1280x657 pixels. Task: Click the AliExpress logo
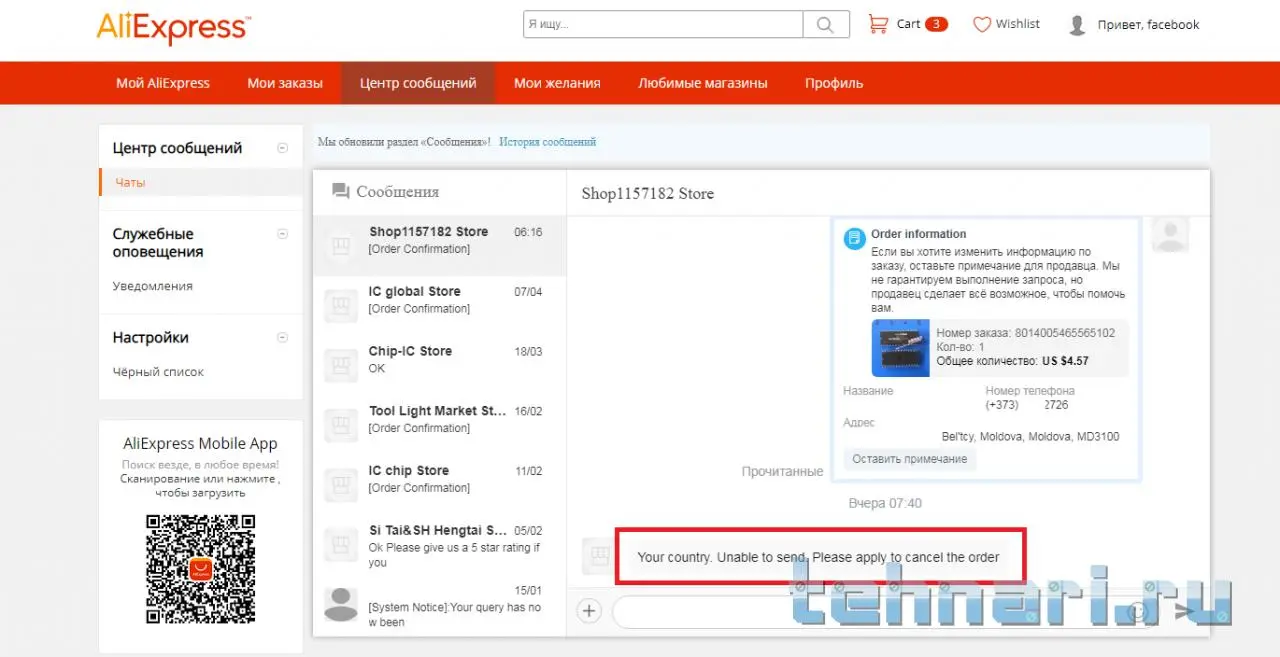(x=173, y=27)
